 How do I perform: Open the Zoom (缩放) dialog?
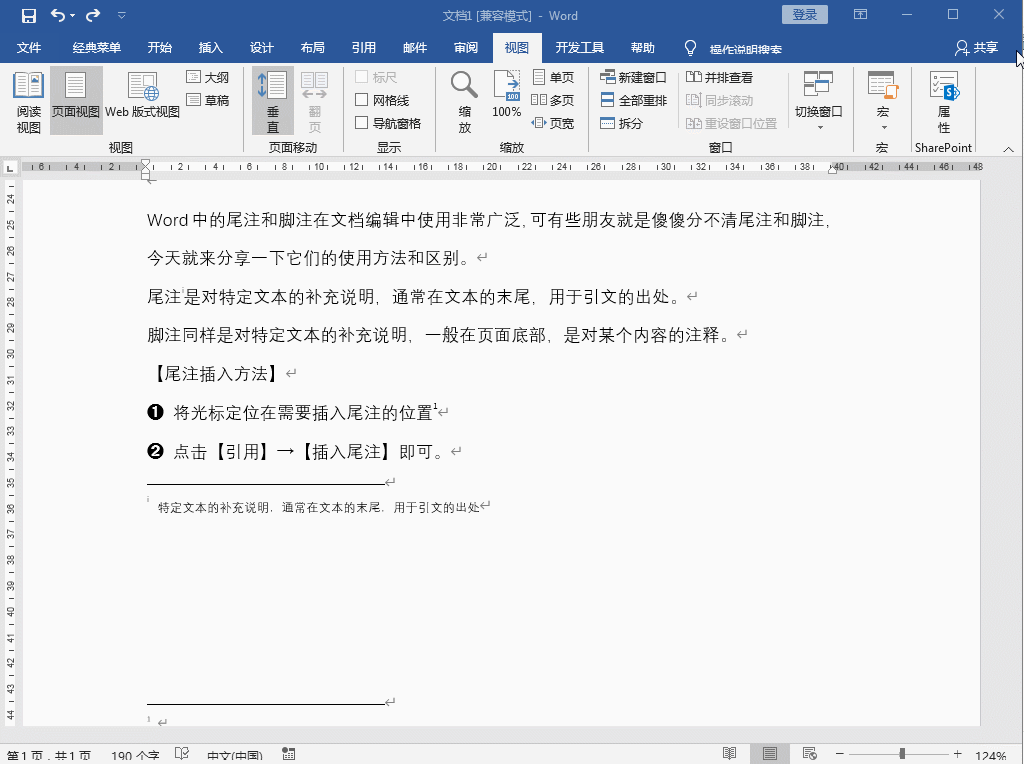(x=464, y=102)
